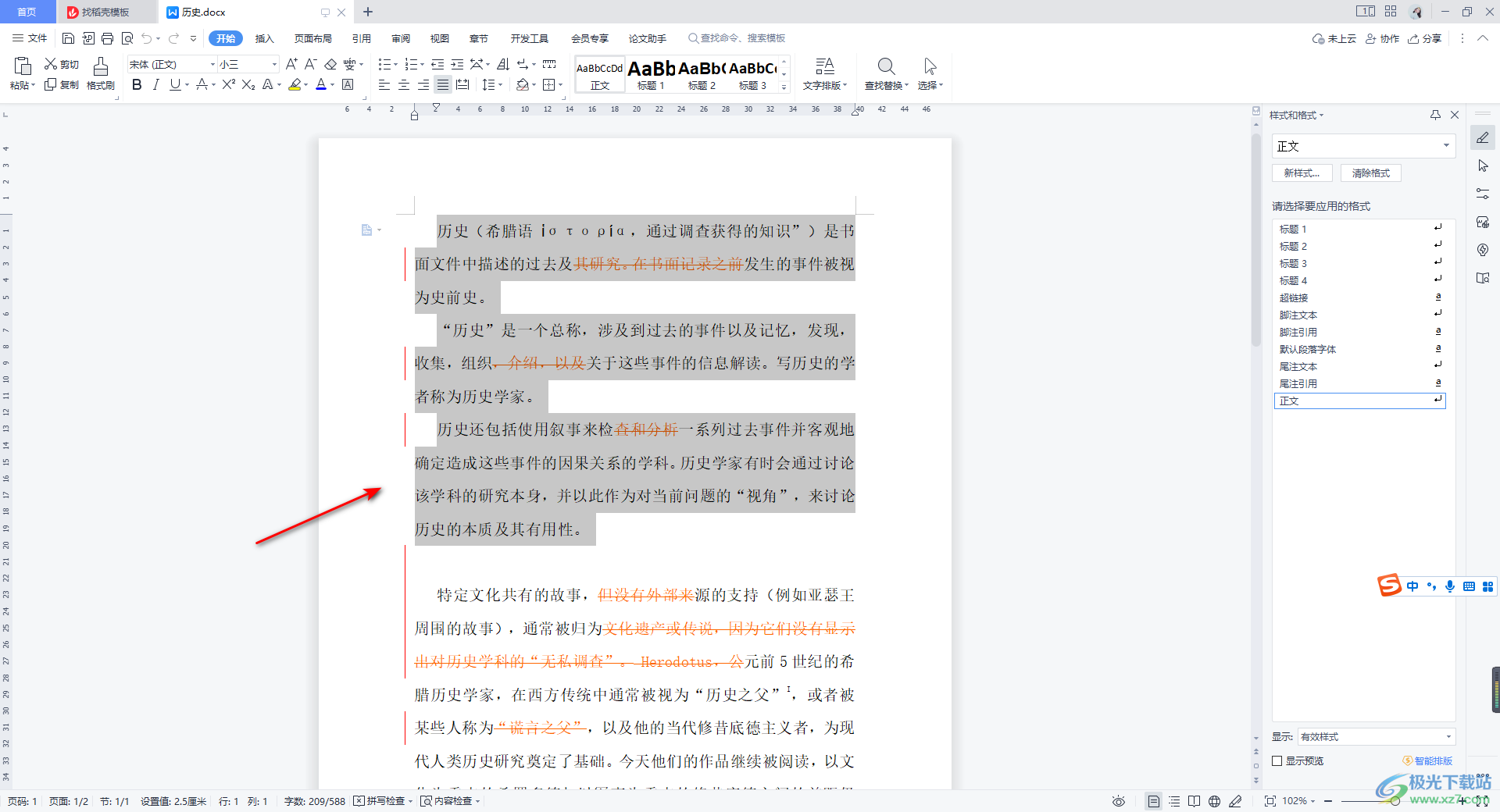The height and width of the screenshot is (812, 1500).
Task: Click the Sort icon in paragraph group
Action: pyautogui.click(x=503, y=64)
